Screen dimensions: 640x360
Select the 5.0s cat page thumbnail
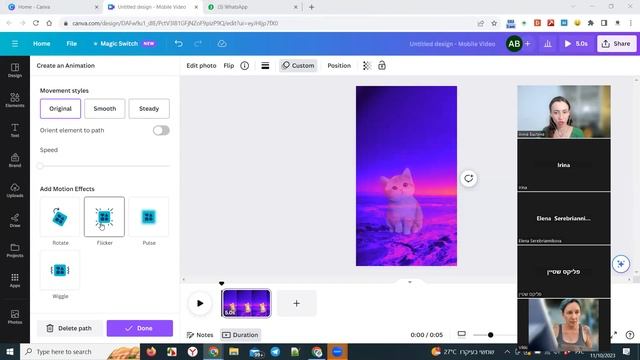pyautogui.click(x=246, y=303)
